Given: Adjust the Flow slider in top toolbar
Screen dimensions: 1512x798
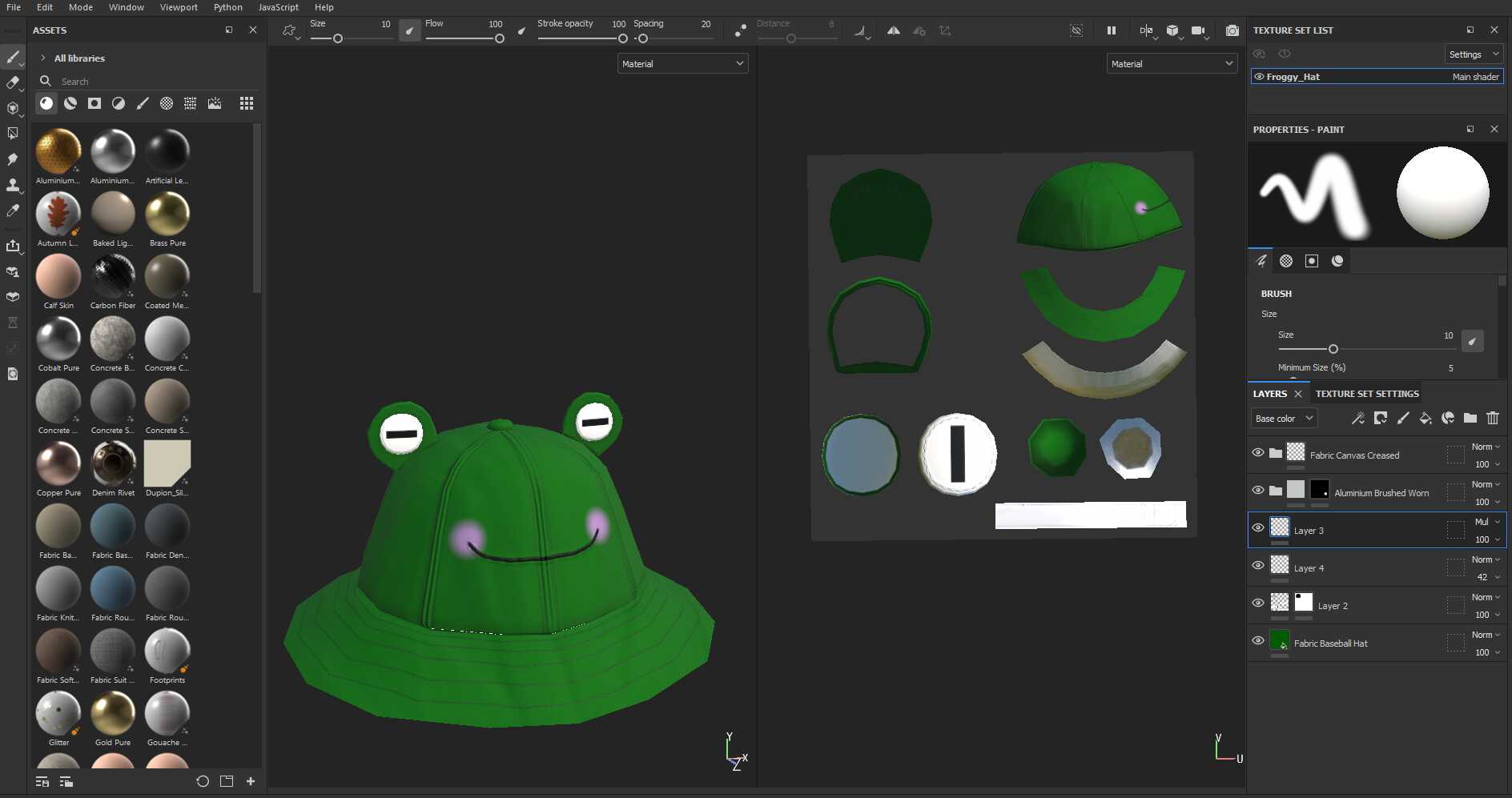Looking at the screenshot, I should (x=464, y=38).
